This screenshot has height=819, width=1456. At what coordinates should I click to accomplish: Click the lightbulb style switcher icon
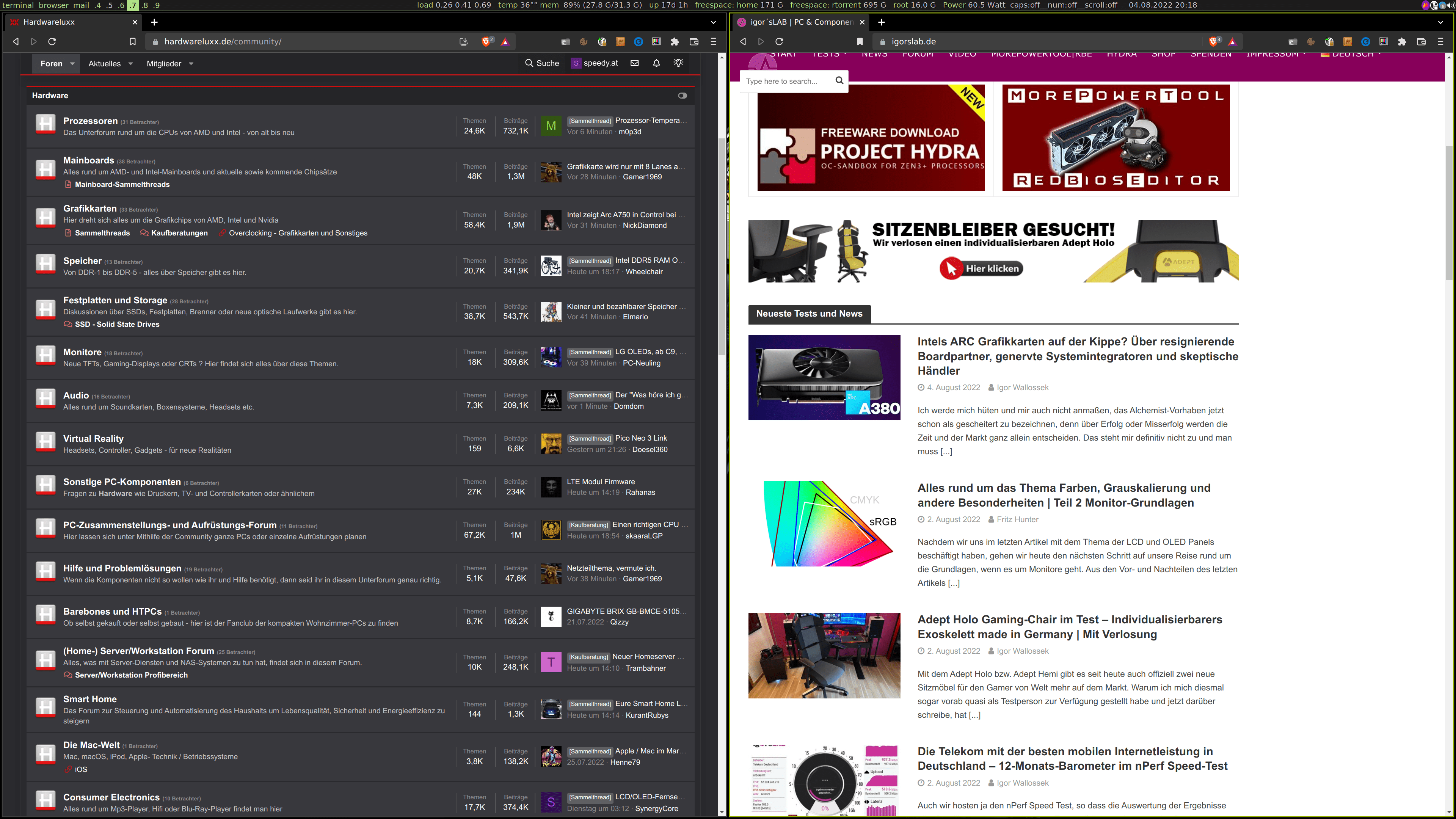coord(679,63)
